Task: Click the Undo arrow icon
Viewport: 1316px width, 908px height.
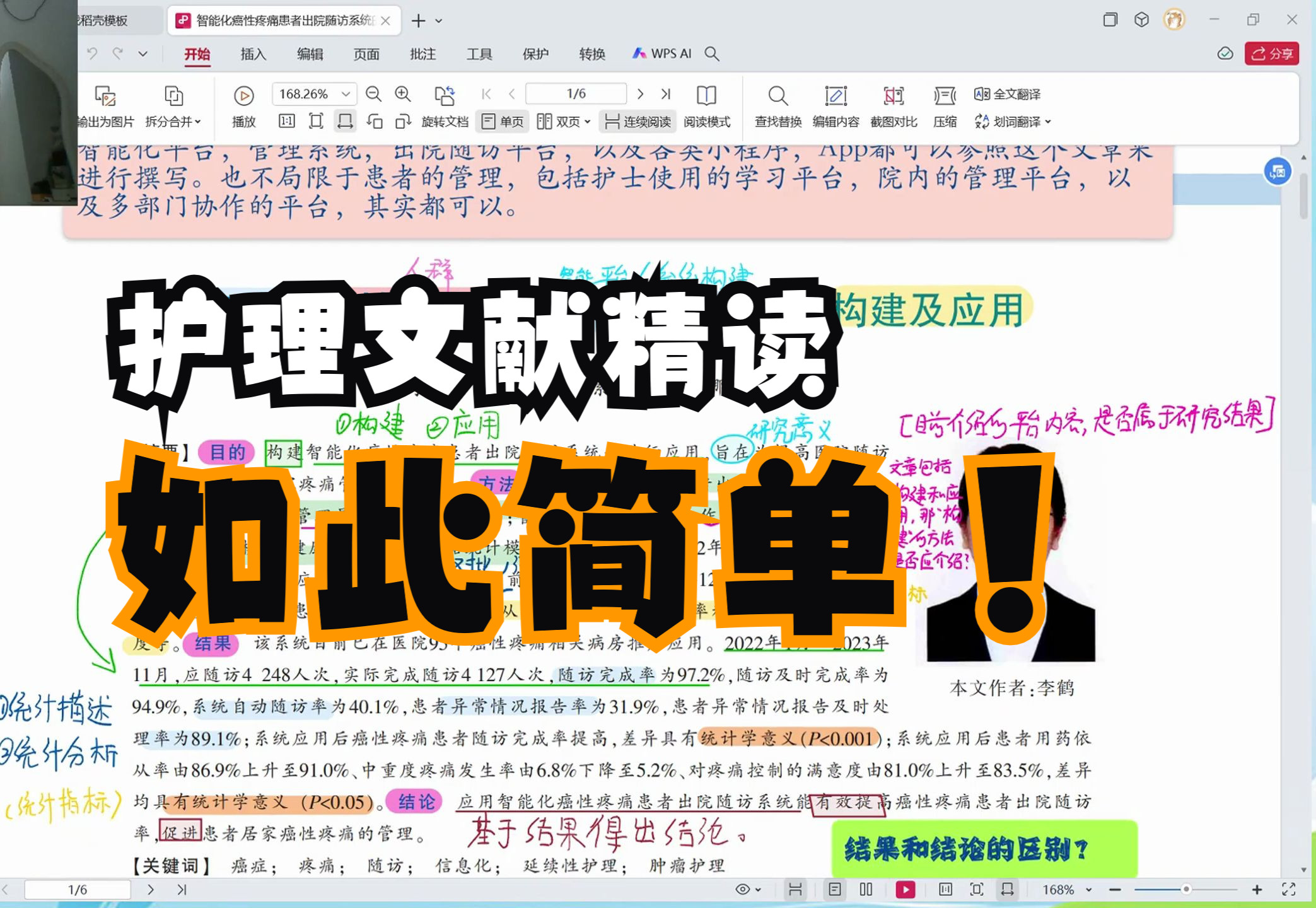Action: [92, 54]
